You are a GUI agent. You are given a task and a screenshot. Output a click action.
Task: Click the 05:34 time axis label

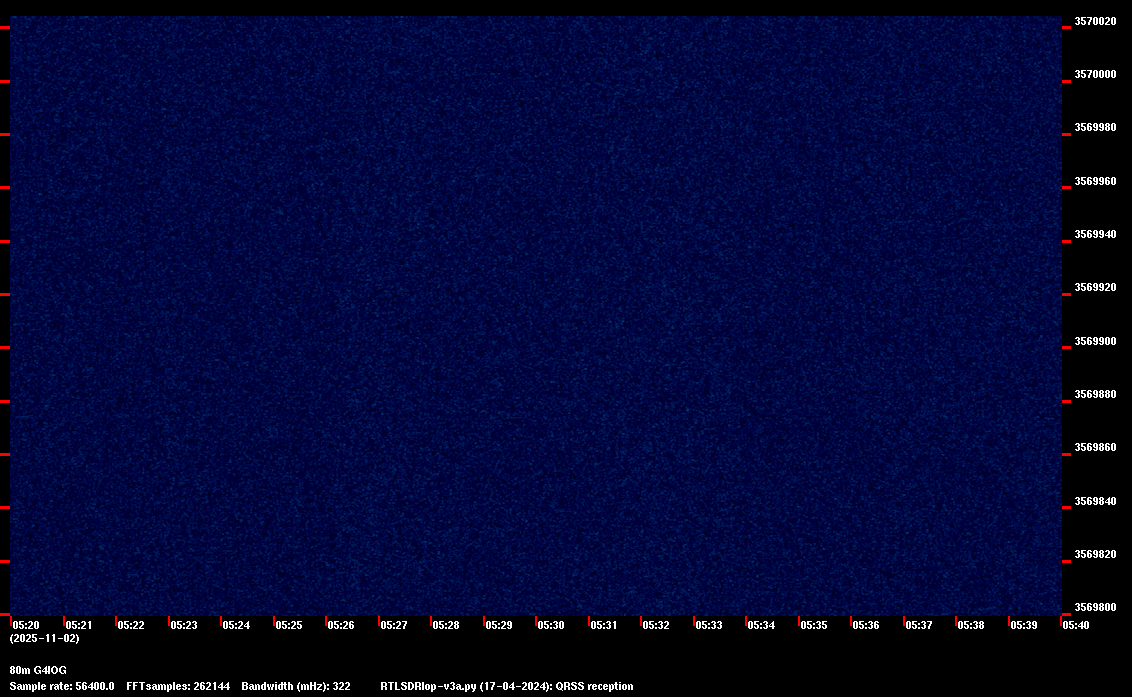coord(761,625)
